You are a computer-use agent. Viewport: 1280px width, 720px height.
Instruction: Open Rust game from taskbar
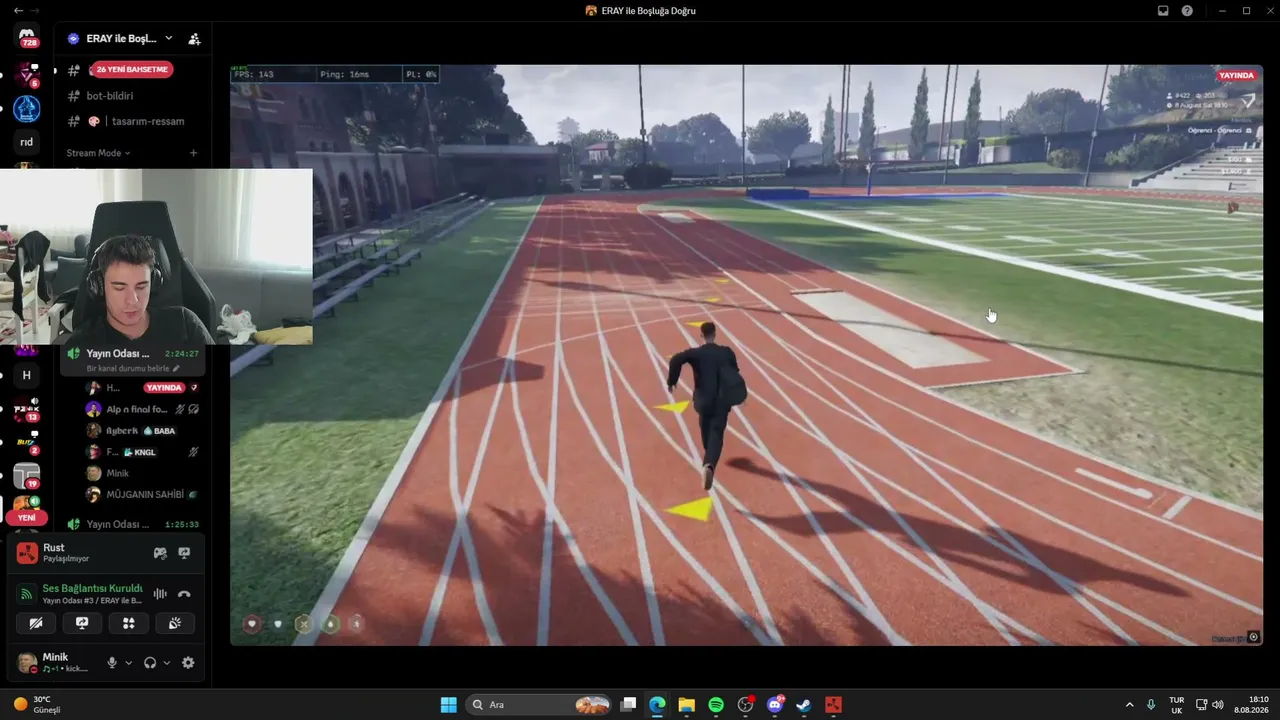coord(833,705)
